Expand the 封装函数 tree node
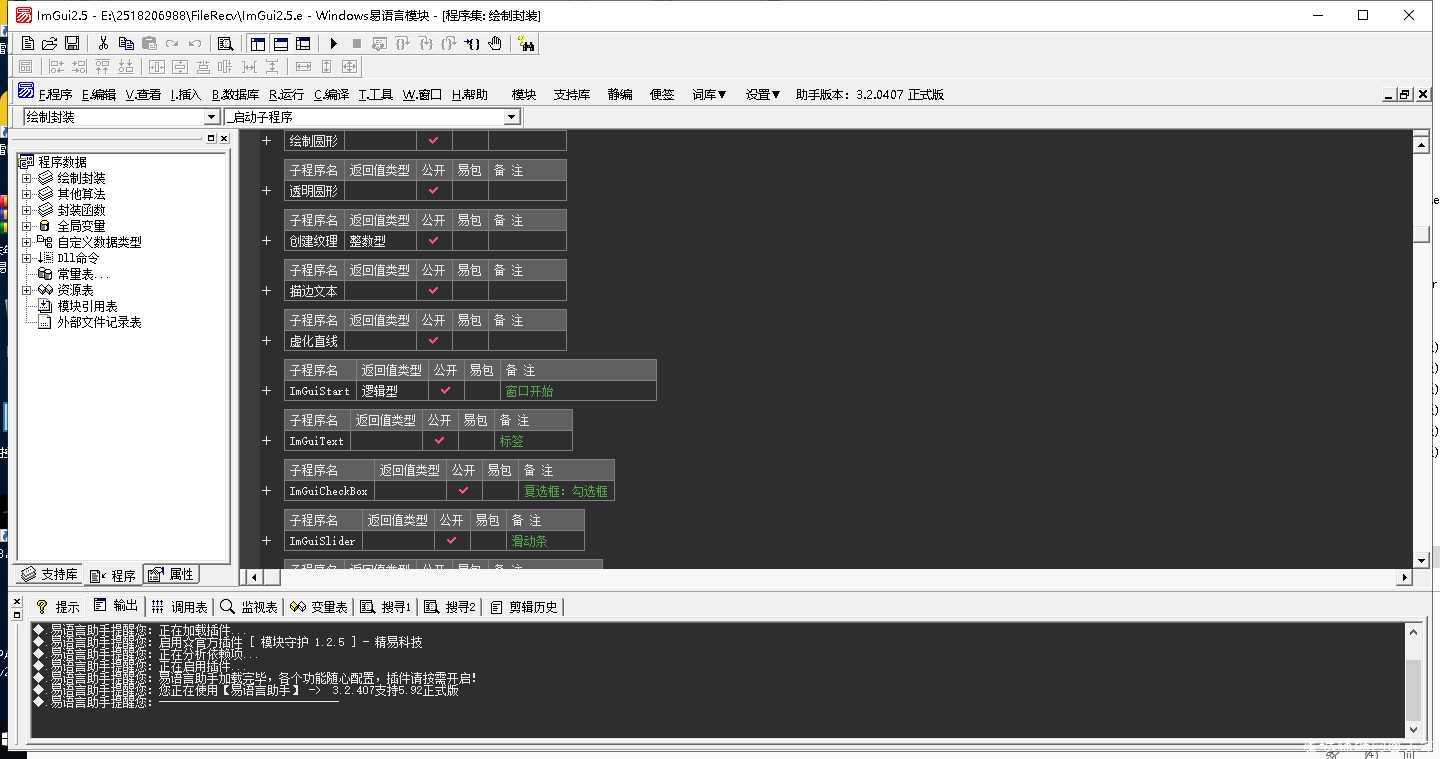 [27, 210]
